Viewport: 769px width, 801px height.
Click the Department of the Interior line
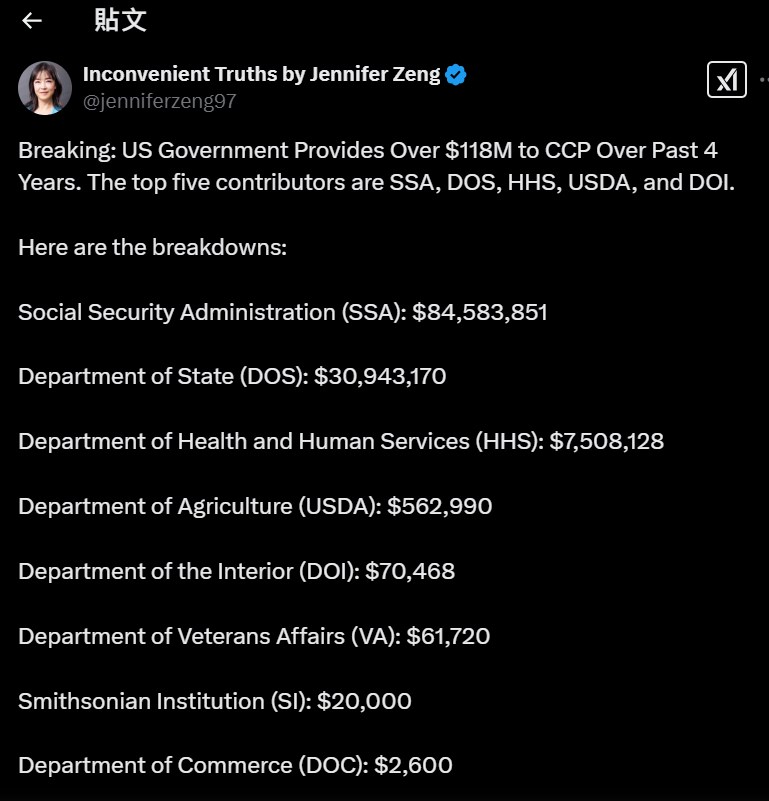236,571
